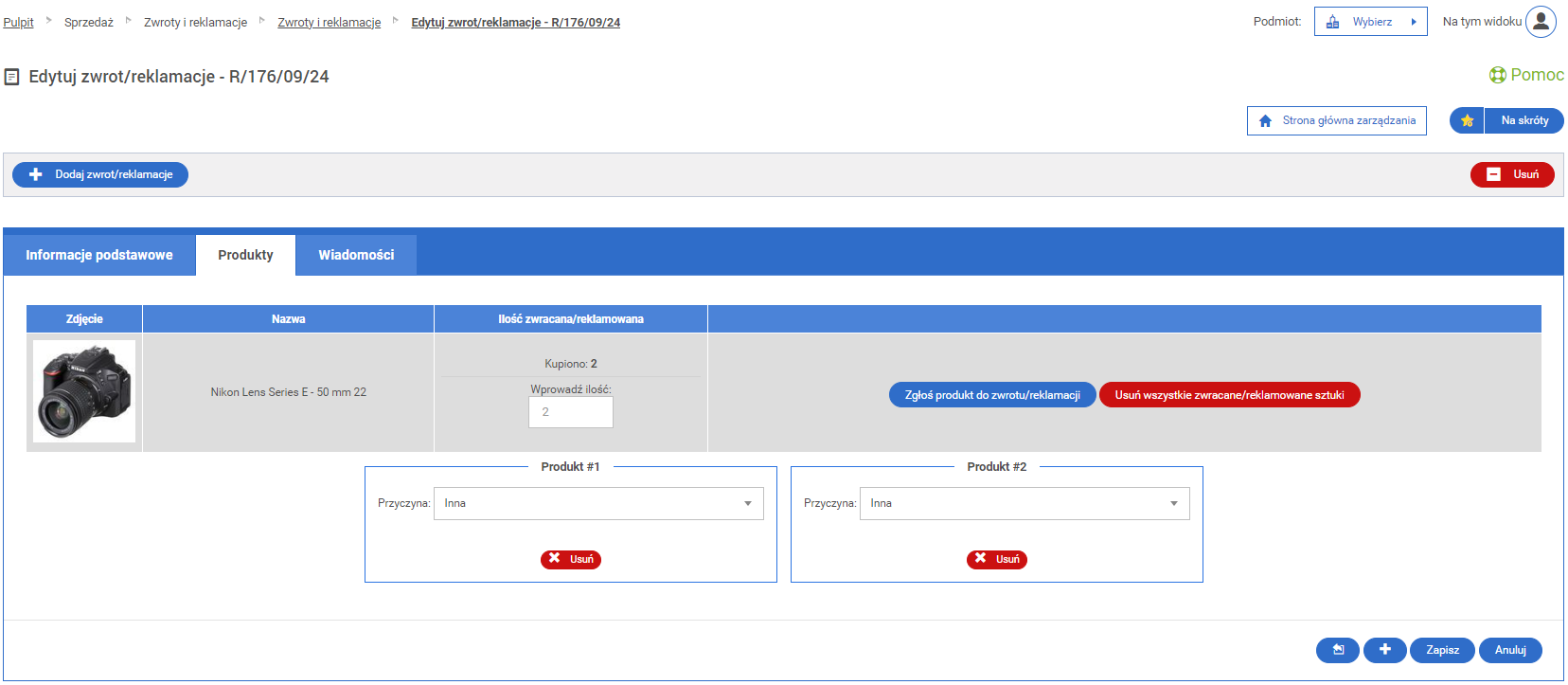Click Usuń wszystkie zwracane/reklamowane sztuki
This screenshot has height=685, width=1568.
tap(1229, 395)
